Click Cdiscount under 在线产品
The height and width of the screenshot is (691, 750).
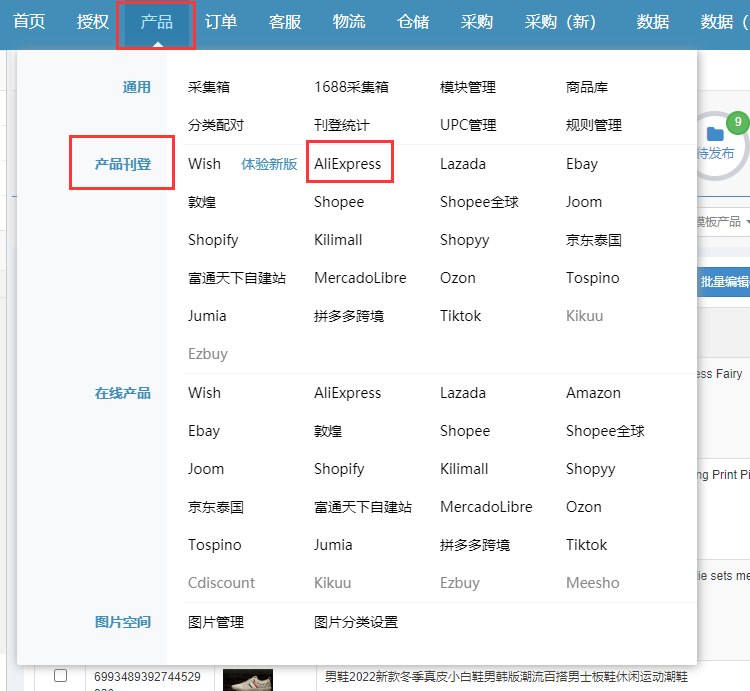[221, 583]
